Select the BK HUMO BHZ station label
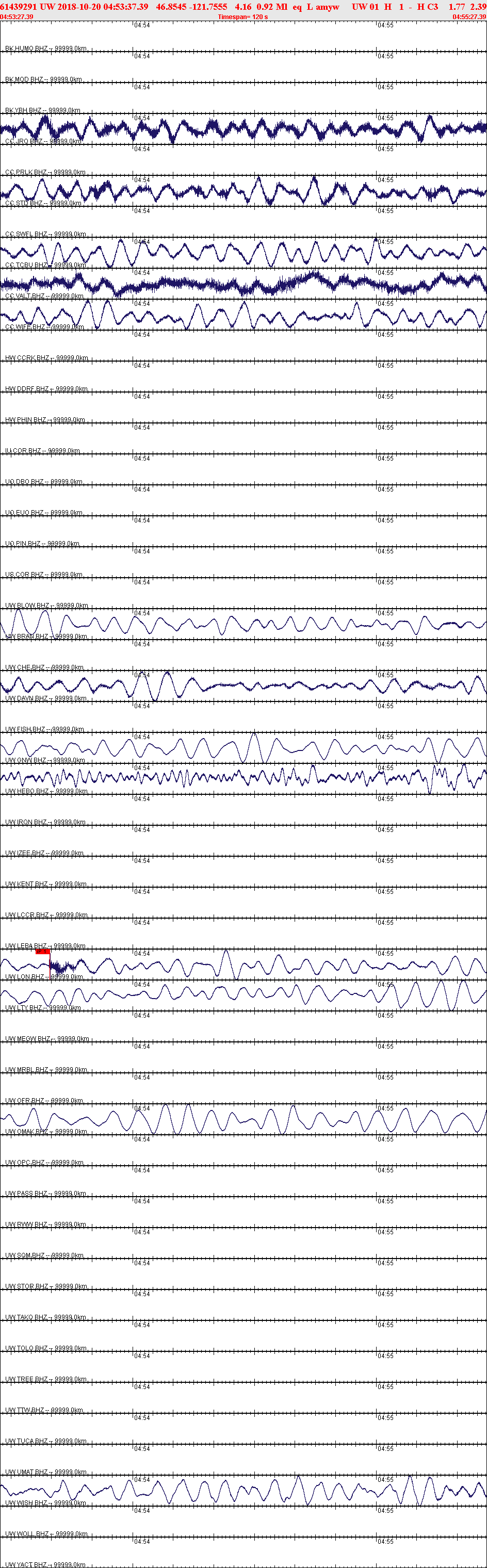Screen dimensions: 487x1568 45,48
